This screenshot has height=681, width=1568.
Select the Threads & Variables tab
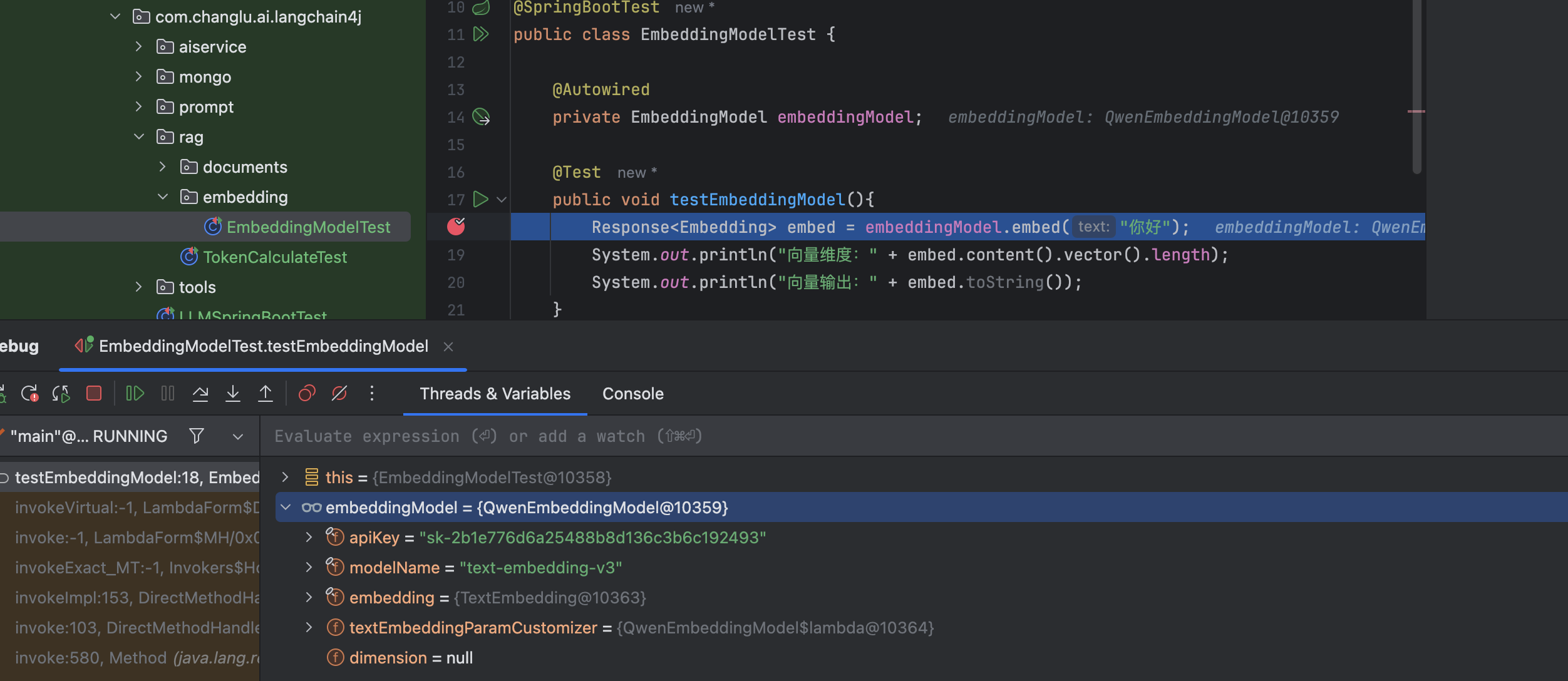[x=495, y=394]
